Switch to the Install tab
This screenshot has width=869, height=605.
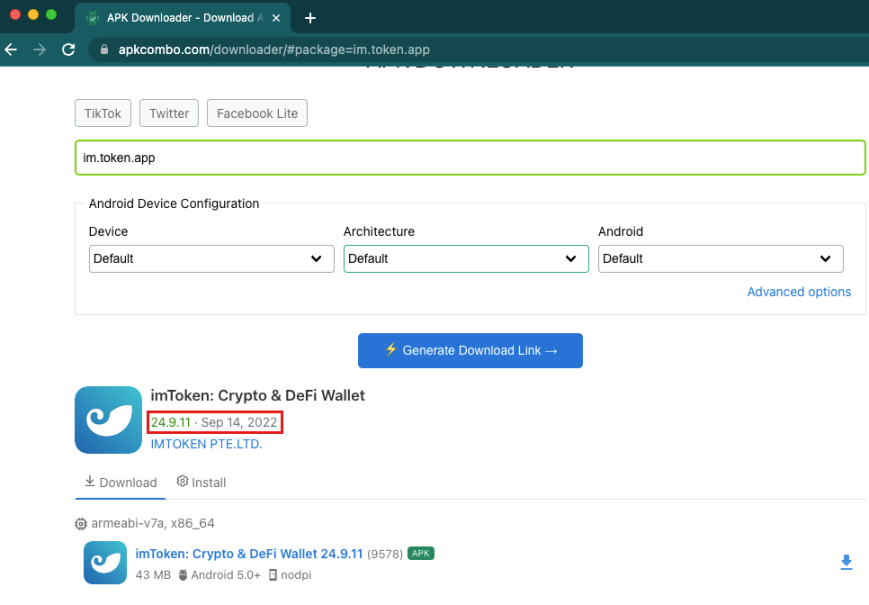pos(201,482)
